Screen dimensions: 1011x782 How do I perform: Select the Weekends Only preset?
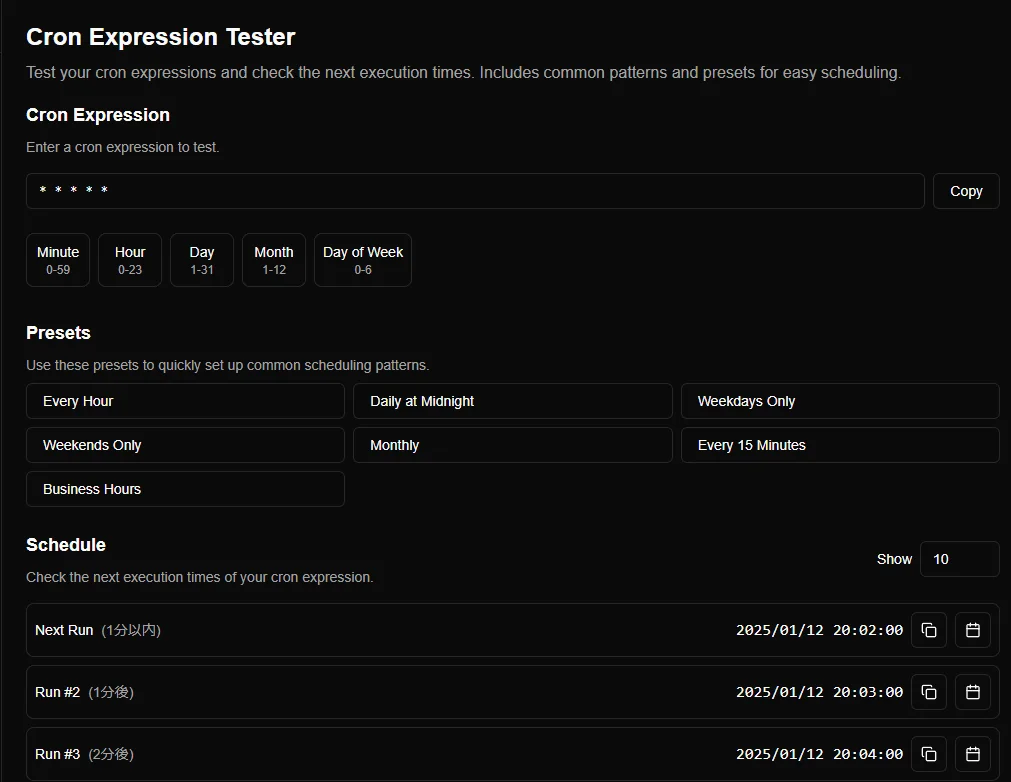[184, 445]
